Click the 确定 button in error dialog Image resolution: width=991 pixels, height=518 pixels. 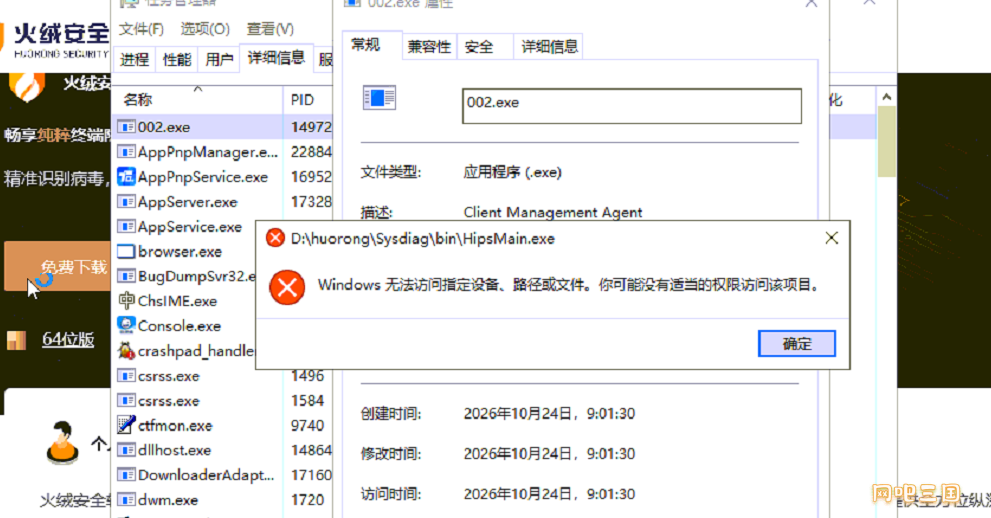[796, 344]
